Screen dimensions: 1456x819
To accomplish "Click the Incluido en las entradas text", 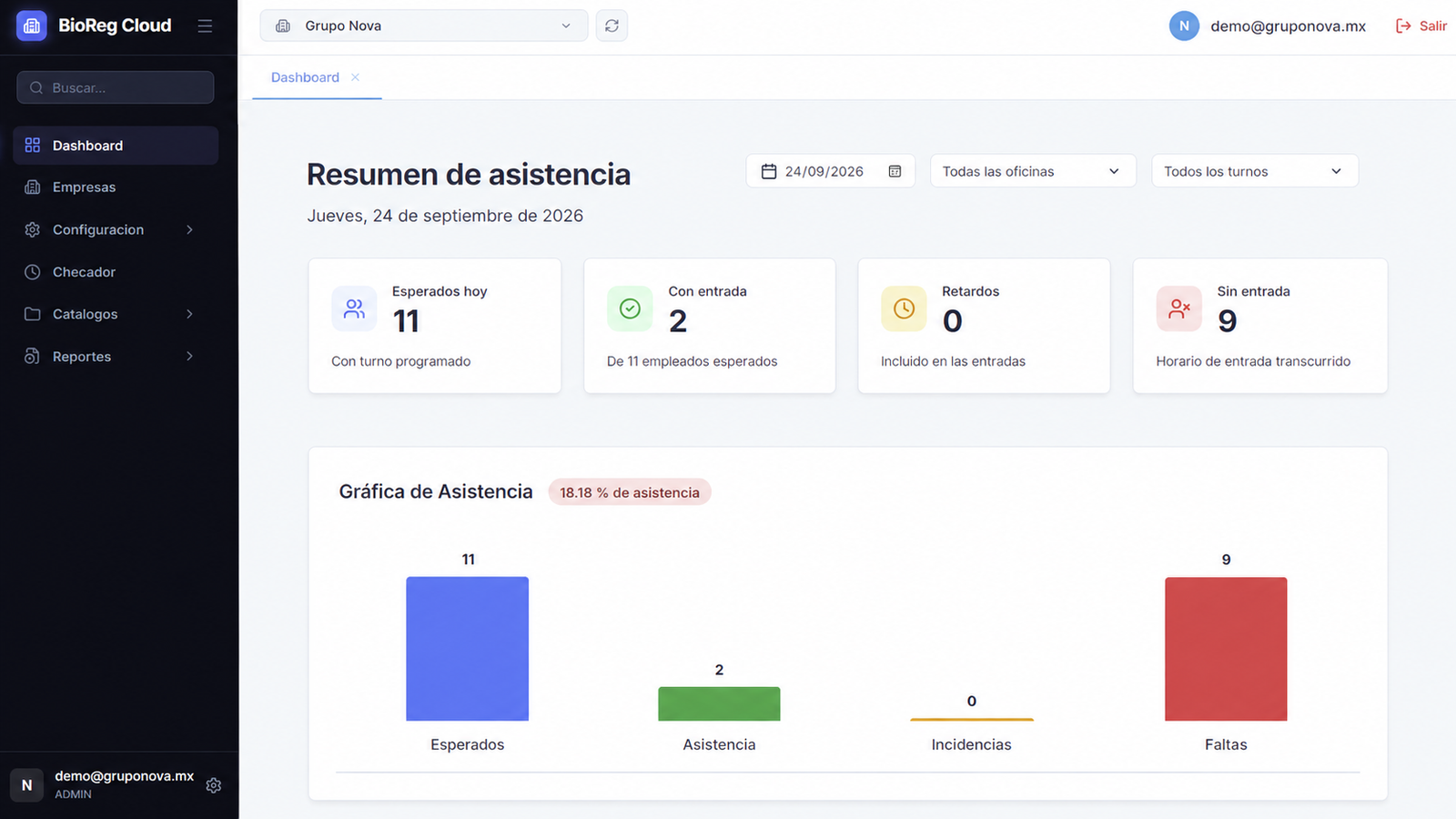I will click(x=953, y=361).
